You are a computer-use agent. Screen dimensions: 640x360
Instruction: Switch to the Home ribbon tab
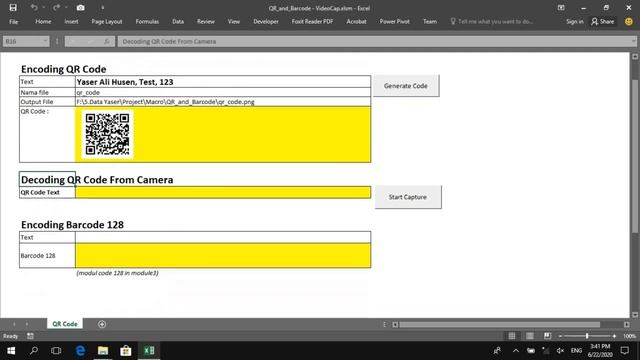(x=43, y=22)
